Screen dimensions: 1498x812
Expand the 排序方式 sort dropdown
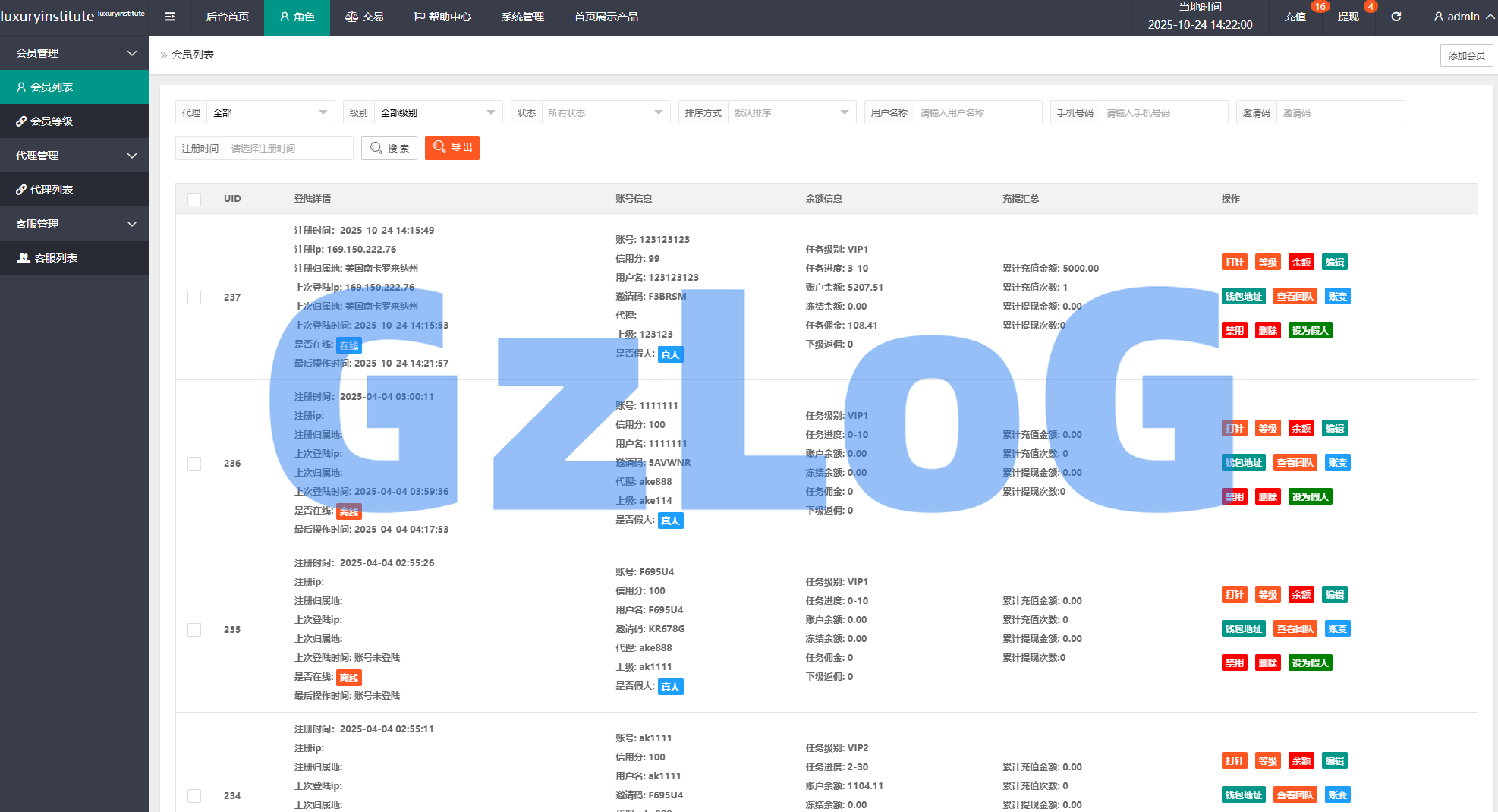790,112
